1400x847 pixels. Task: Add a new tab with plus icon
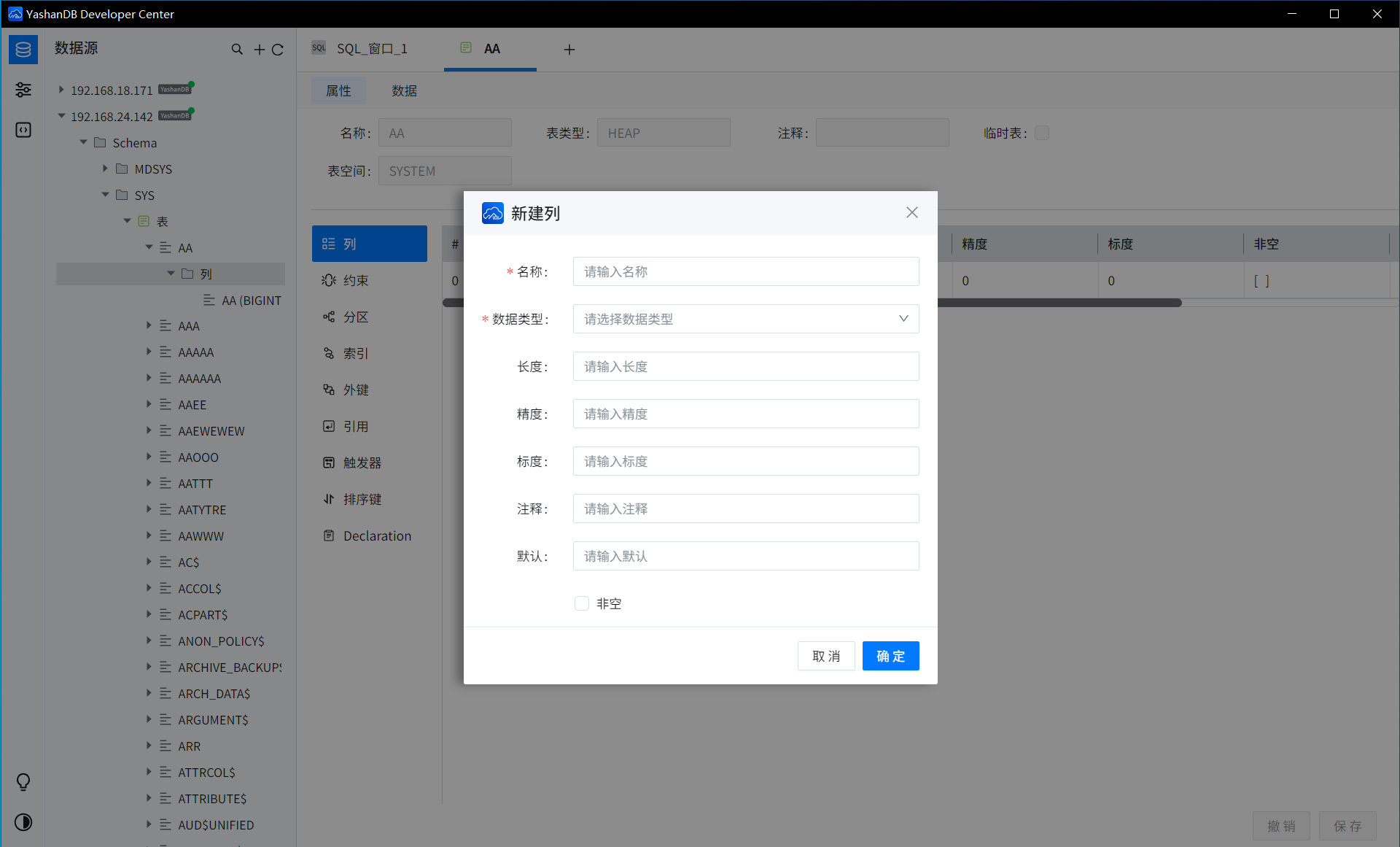coord(569,50)
